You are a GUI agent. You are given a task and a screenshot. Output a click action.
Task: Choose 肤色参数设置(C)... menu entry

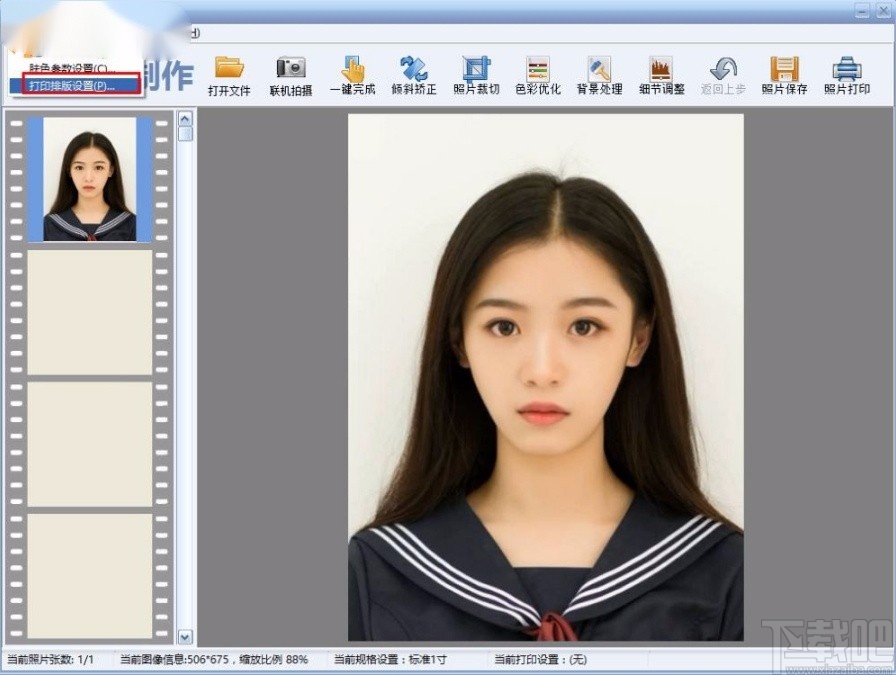click(72, 69)
